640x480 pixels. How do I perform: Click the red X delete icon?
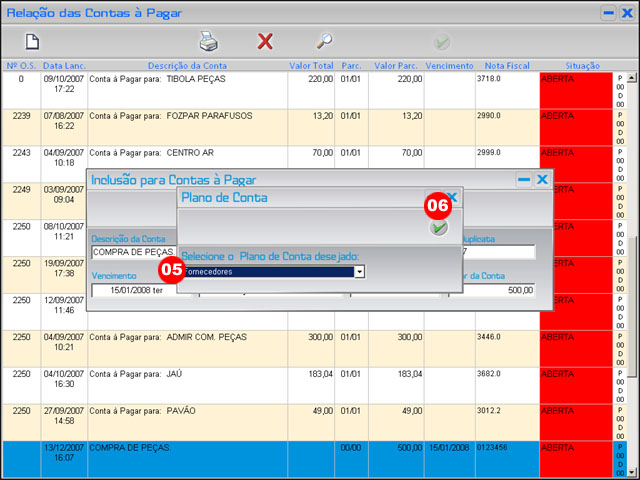(265, 41)
